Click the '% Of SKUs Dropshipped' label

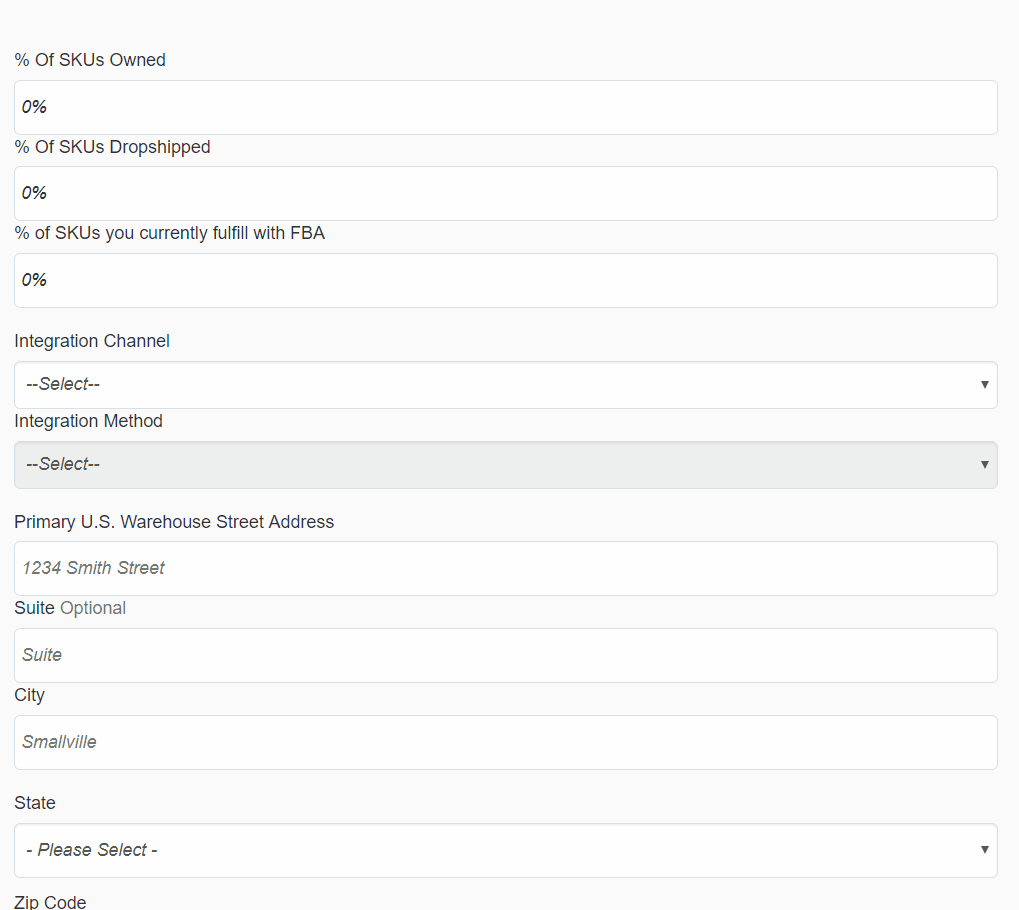(x=112, y=147)
